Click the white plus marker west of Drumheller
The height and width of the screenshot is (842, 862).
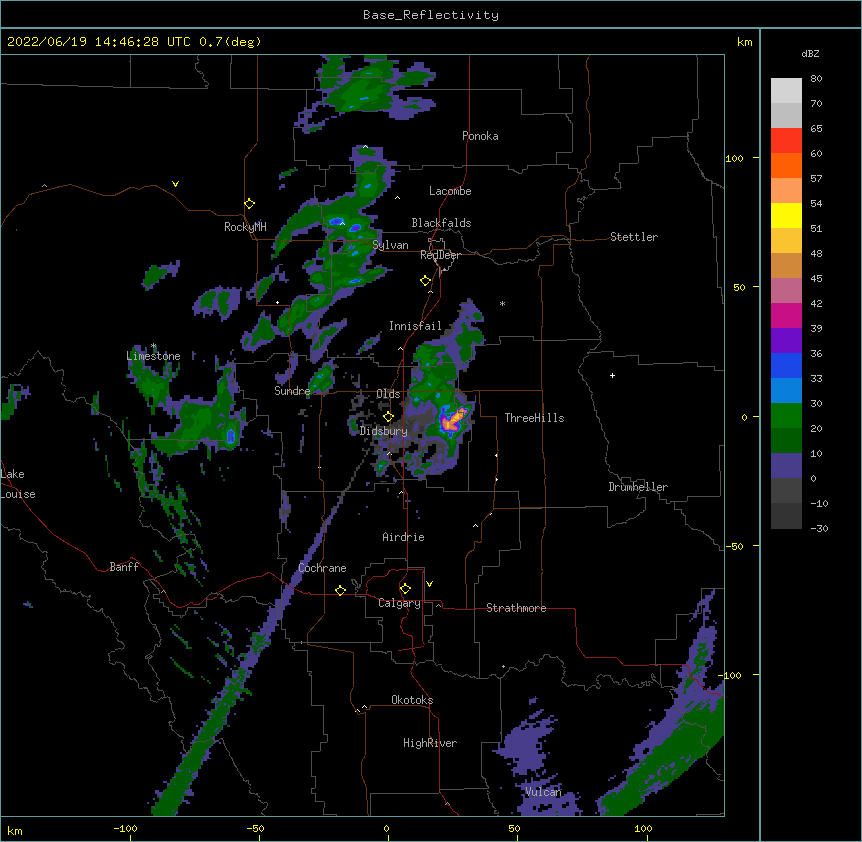click(x=612, y=375)
